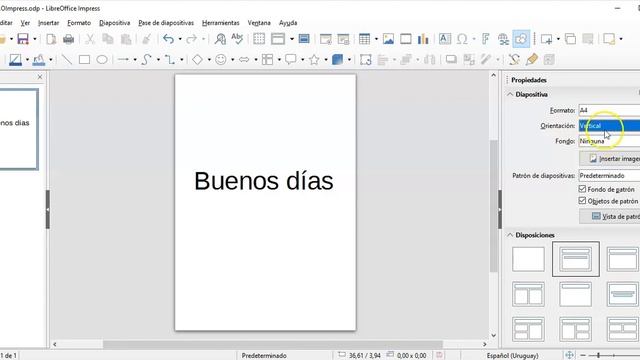Toggle shadow on the selected object
640x360 pixels.
click(x=451, y=60)
